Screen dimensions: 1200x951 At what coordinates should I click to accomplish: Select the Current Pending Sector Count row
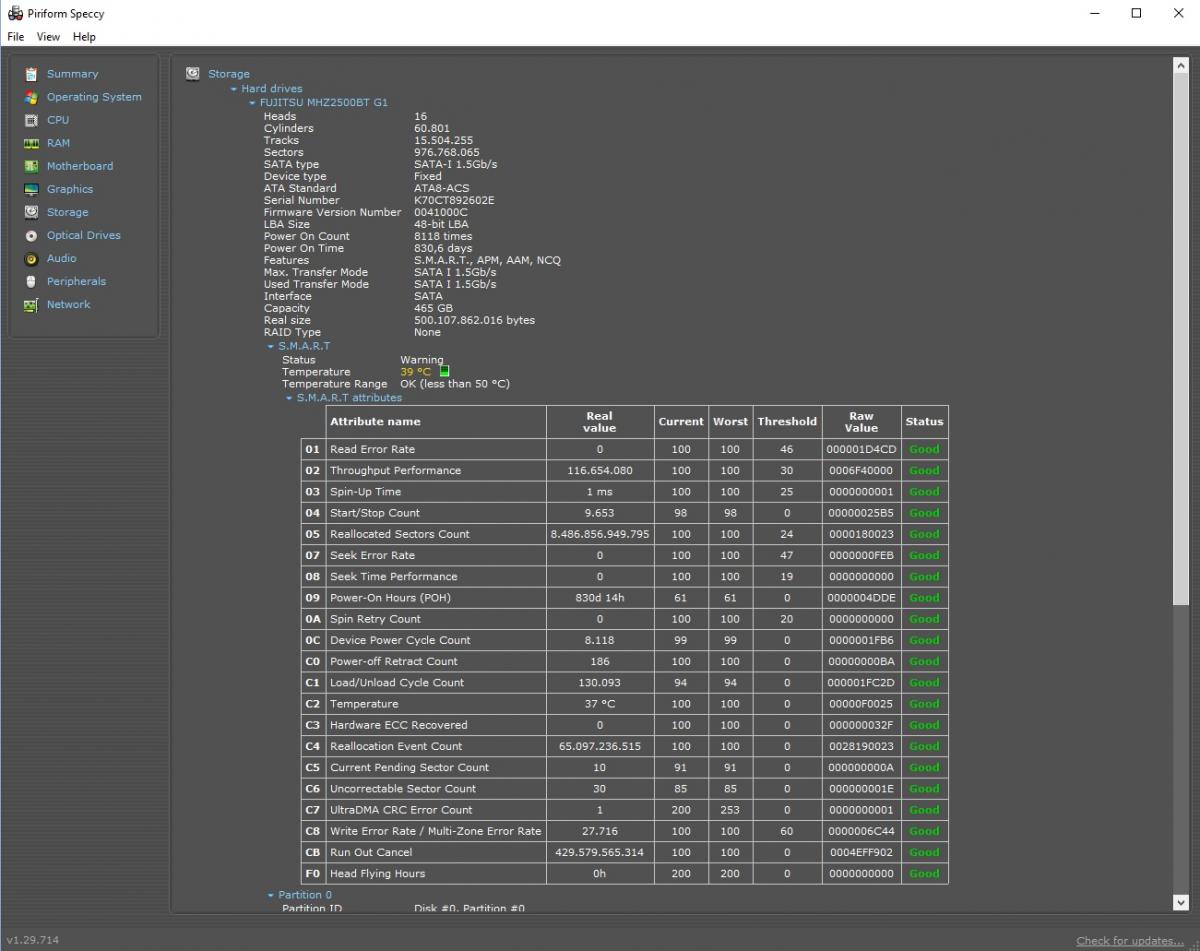point(624,768)
